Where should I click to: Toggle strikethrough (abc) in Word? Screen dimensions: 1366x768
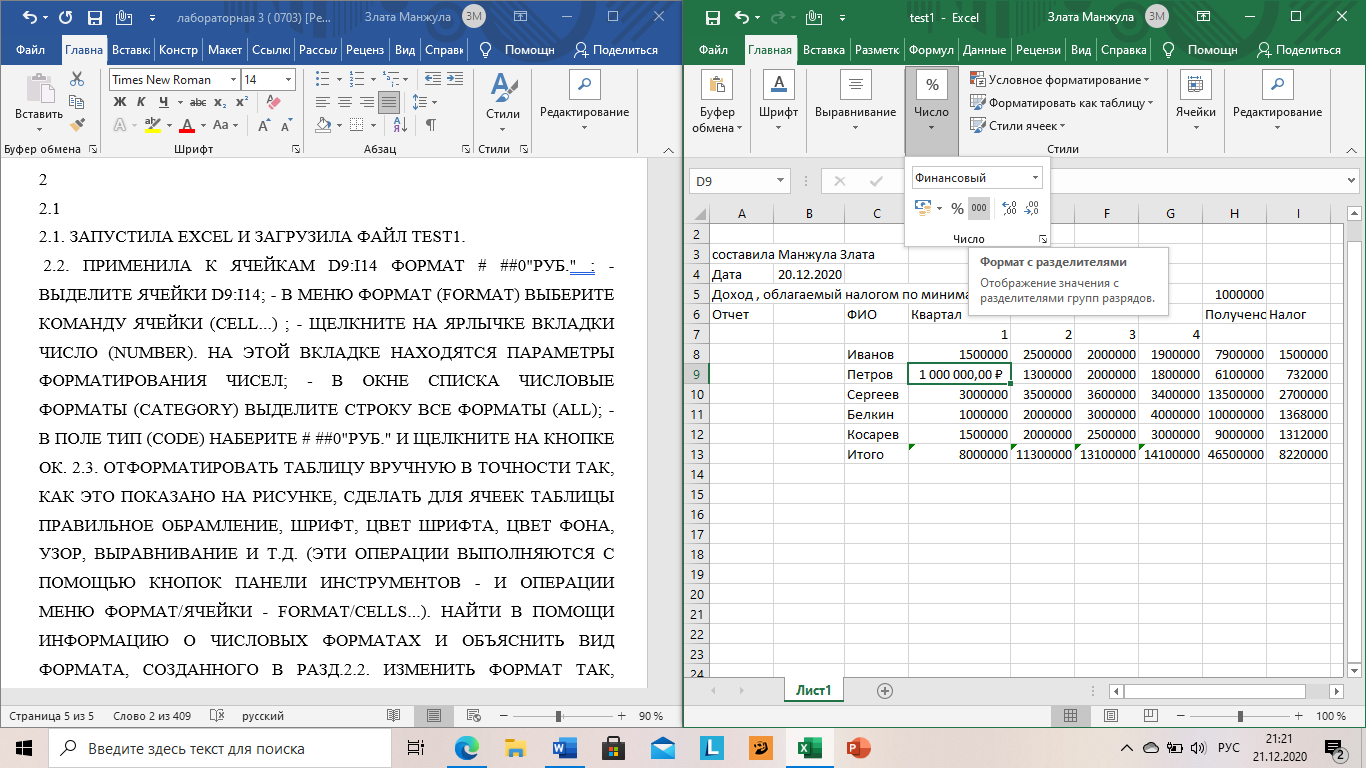[198, 102]
